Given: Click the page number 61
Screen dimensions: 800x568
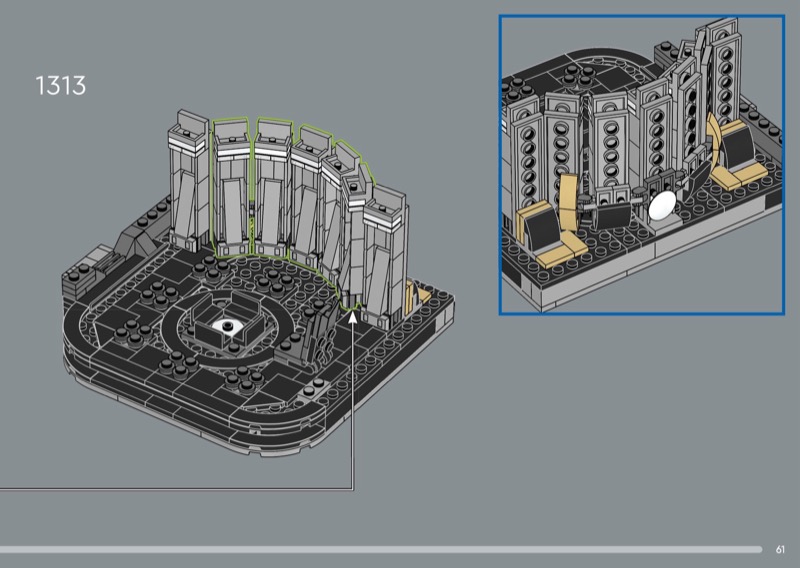Looking at the screenshot, I should [780, 548].
